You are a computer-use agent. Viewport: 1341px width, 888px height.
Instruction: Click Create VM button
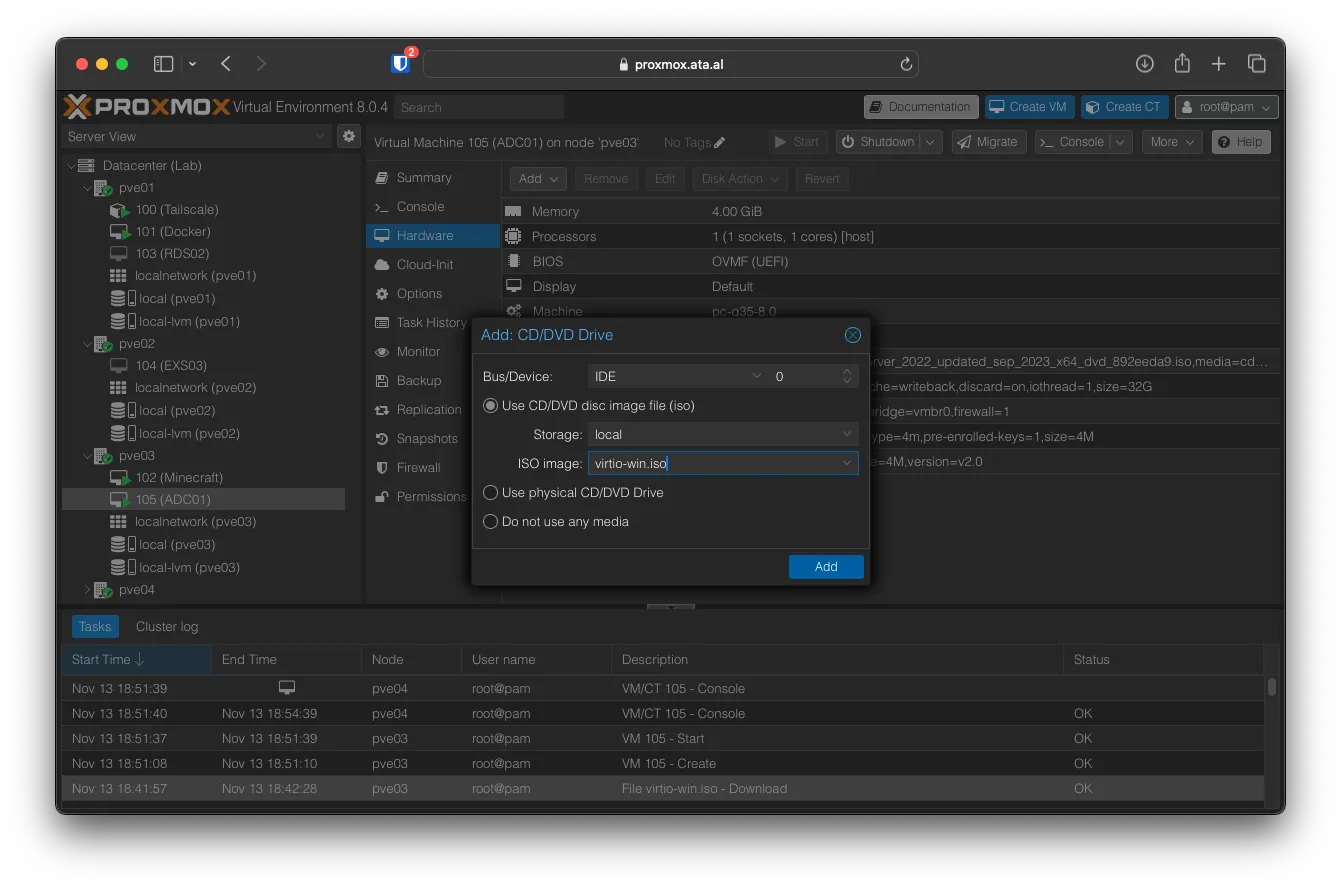pos(1028,107)
